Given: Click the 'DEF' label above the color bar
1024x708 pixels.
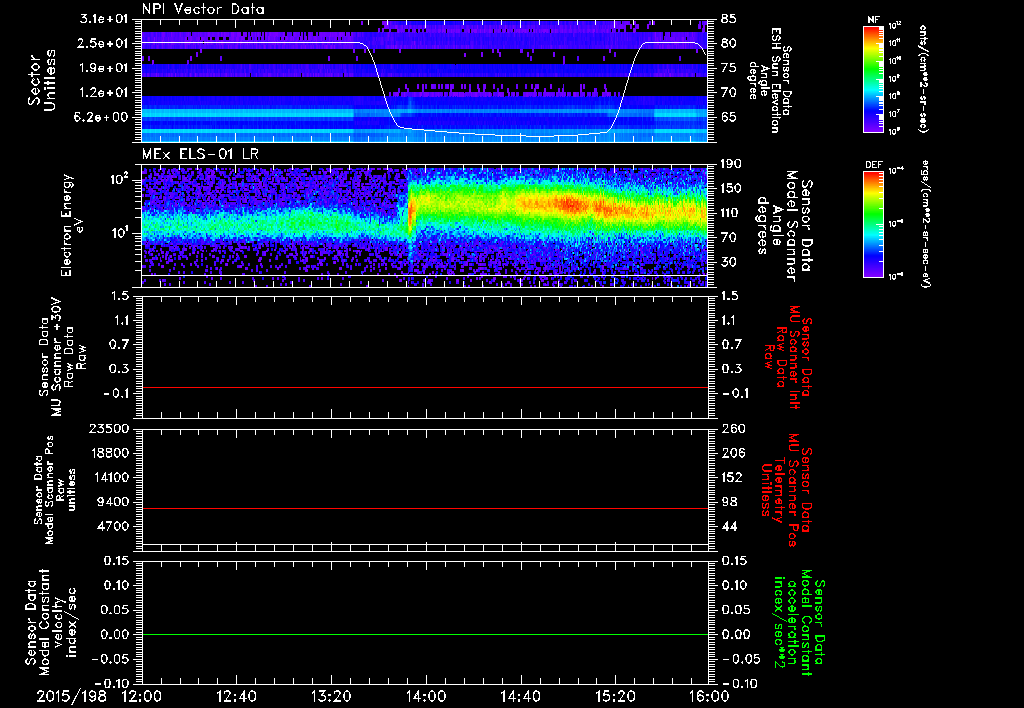Looking at the screenshot, I should 873,165.
